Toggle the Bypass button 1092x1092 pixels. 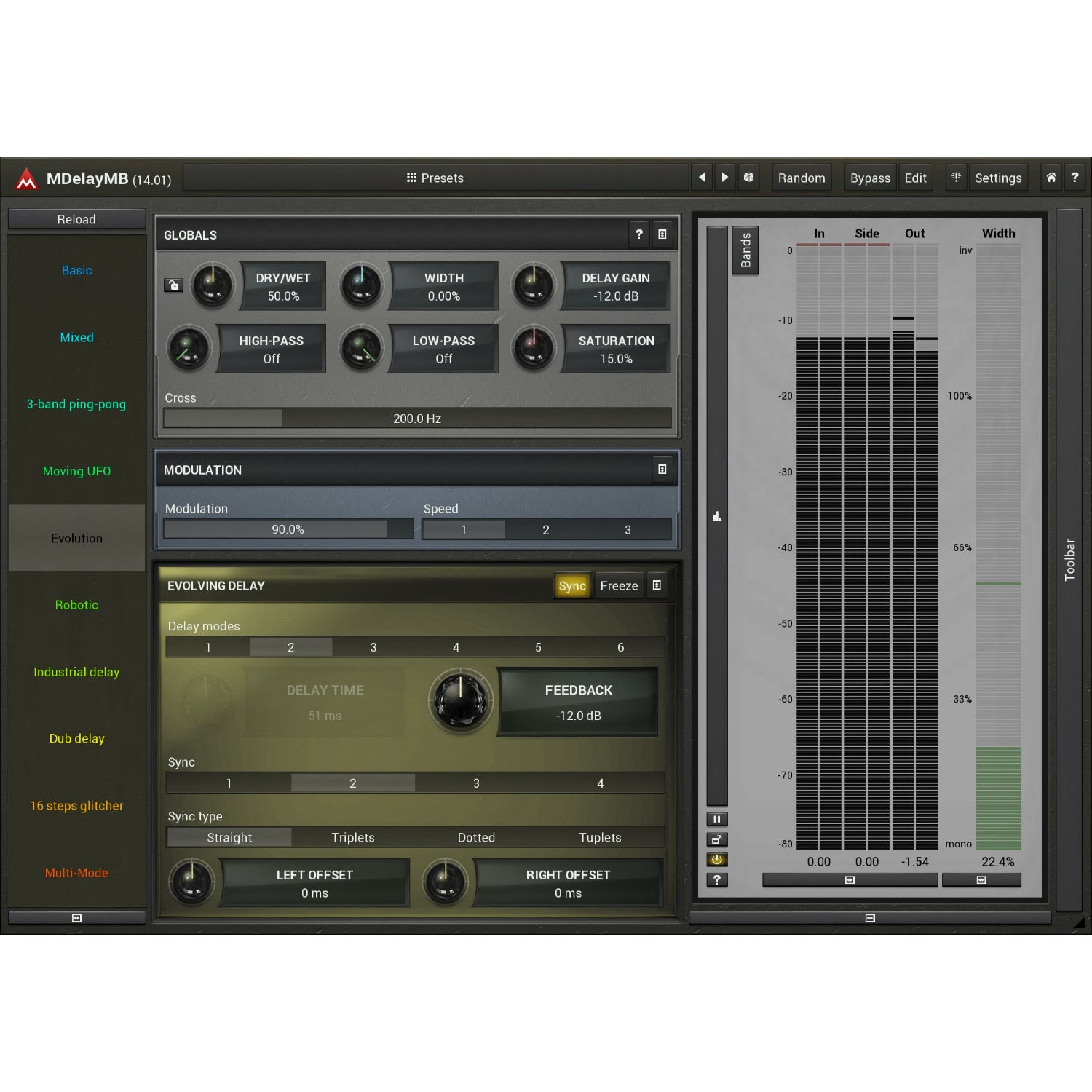click(x=870, y=178)
